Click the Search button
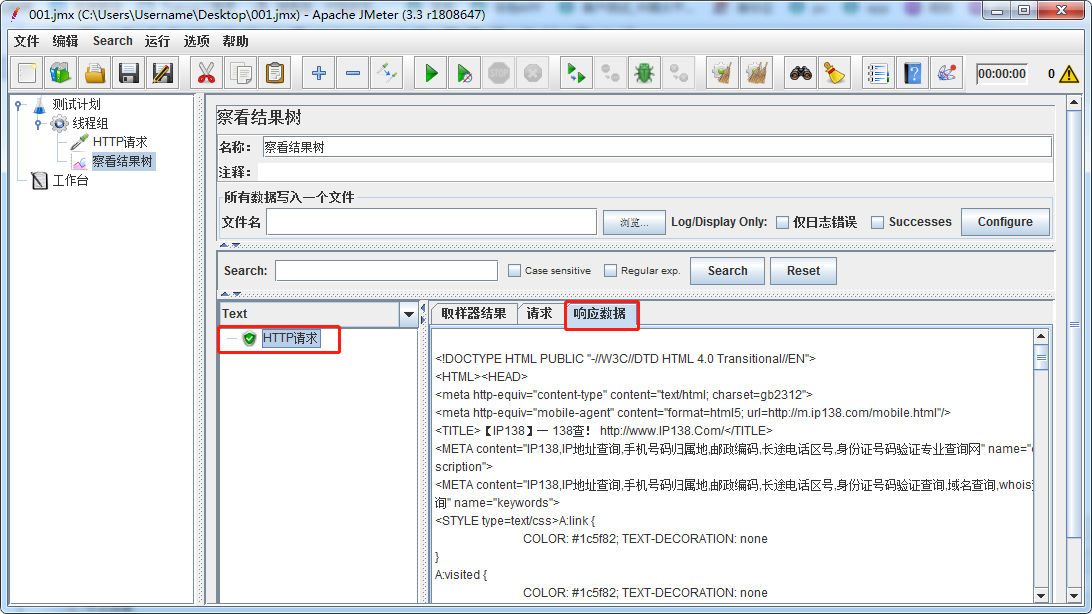Image resolution: width=1092 pixels, height=614 pixels. pyautogui.click(x=727, y=271)
